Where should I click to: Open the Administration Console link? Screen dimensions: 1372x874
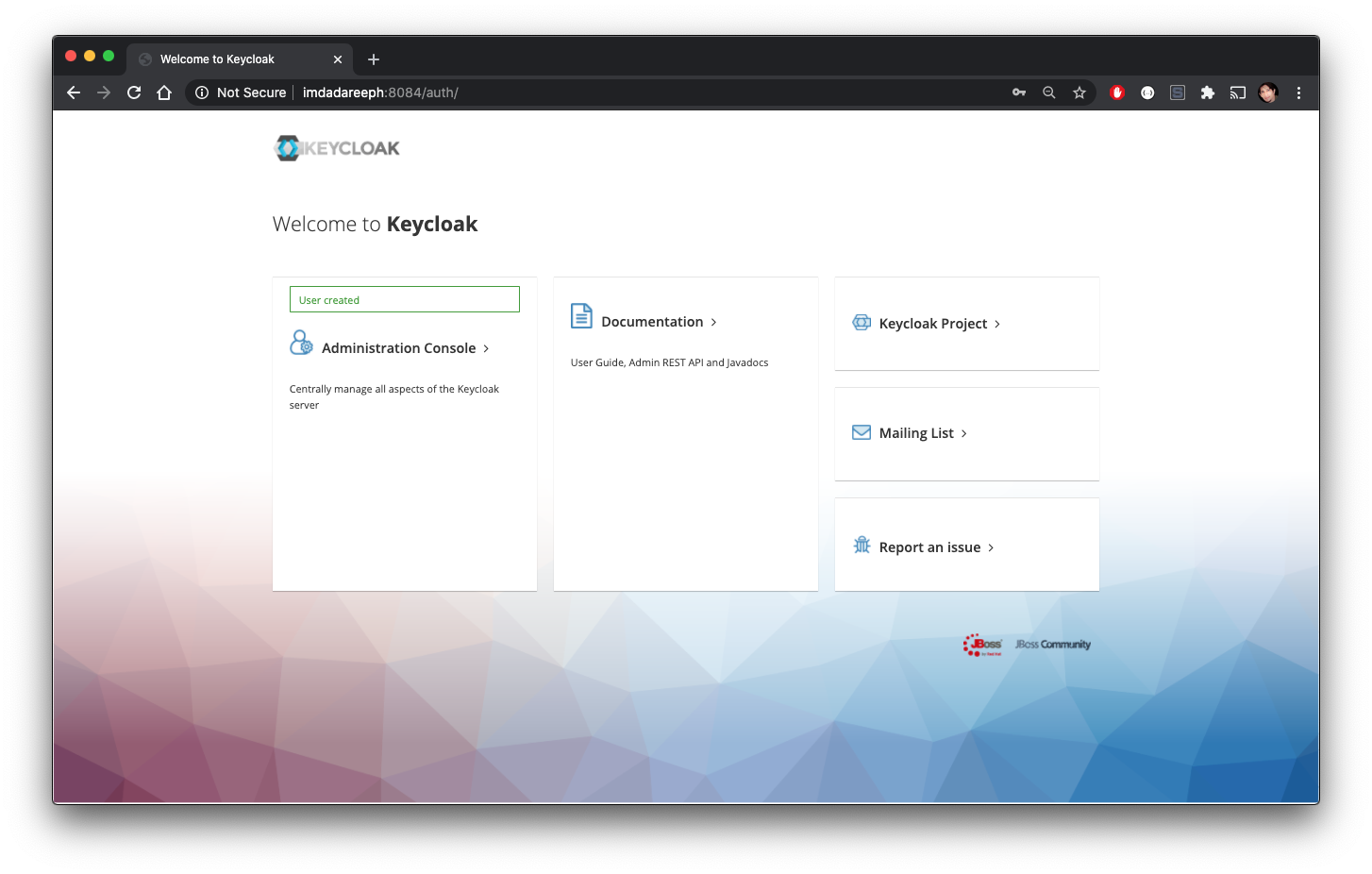pos(398,348)
